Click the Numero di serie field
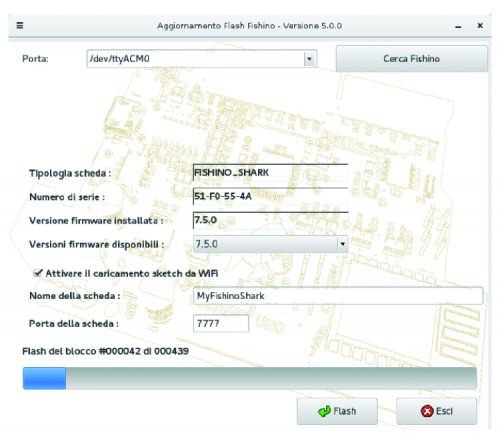The width and height of the screenshot is (500, 443). pos(270,196)
